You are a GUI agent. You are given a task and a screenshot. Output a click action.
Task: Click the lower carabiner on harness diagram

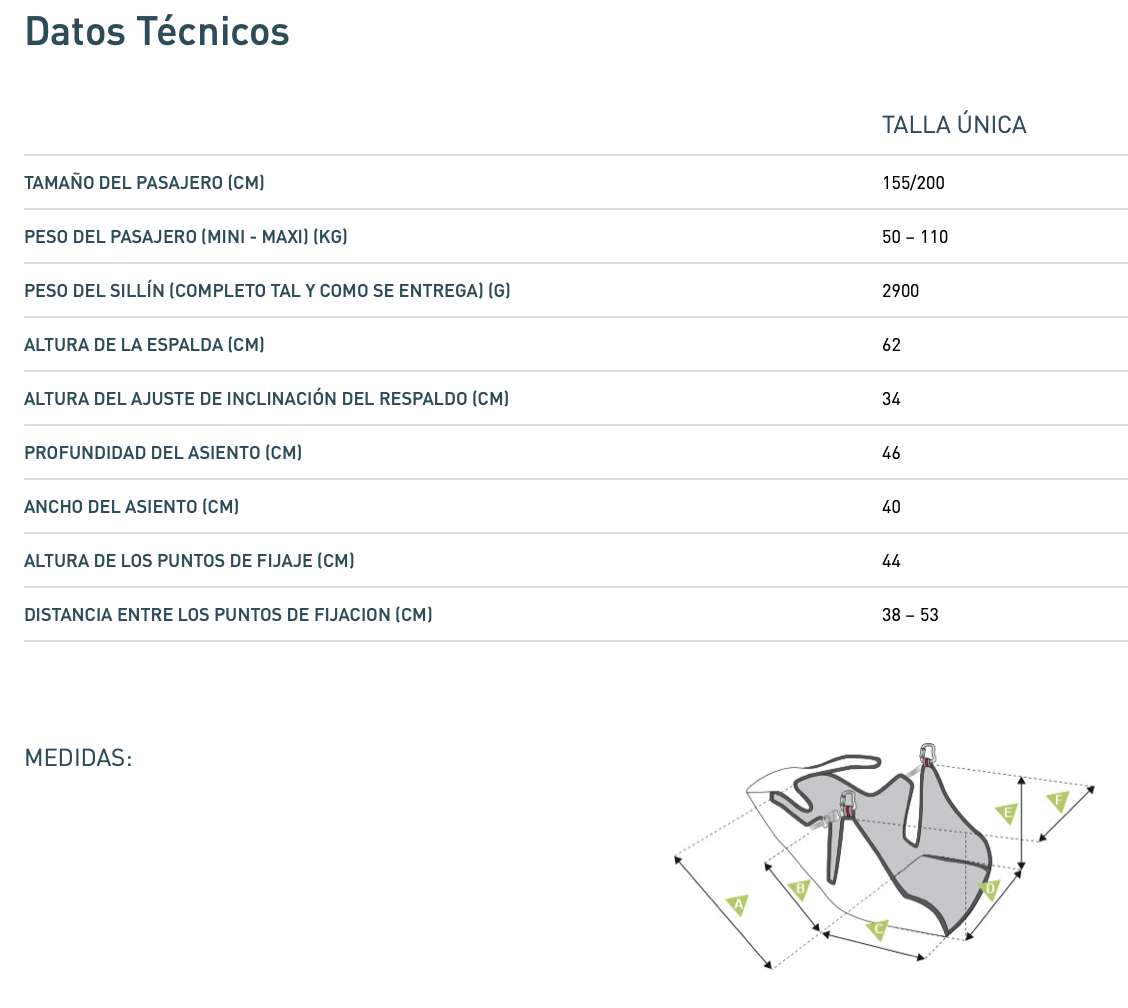tap(849, 802)
